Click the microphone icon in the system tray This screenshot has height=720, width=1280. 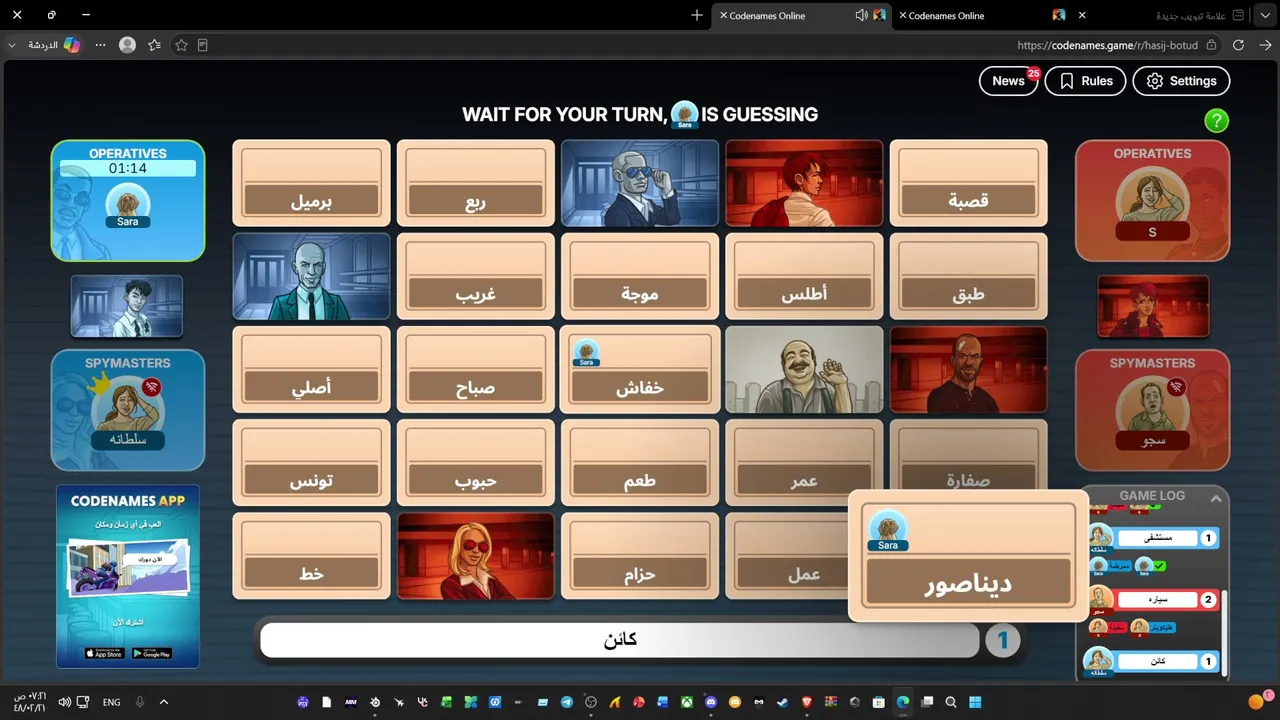pos(140,702)
